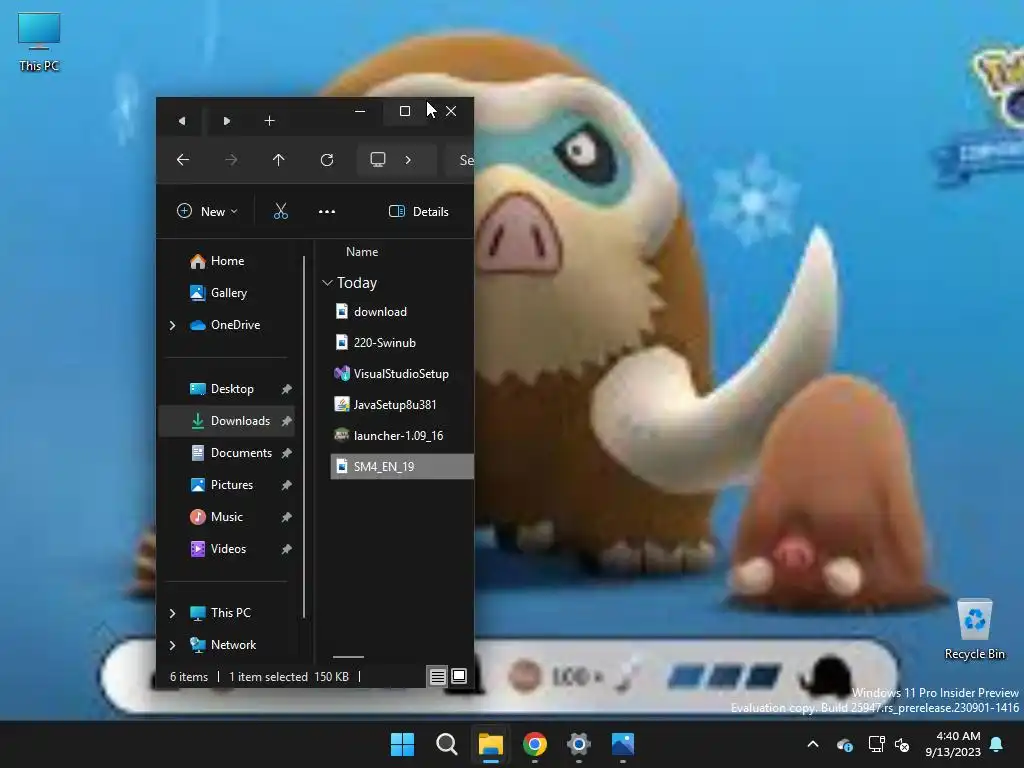Switch to large thumbnails view in status bar

point(459,676)
